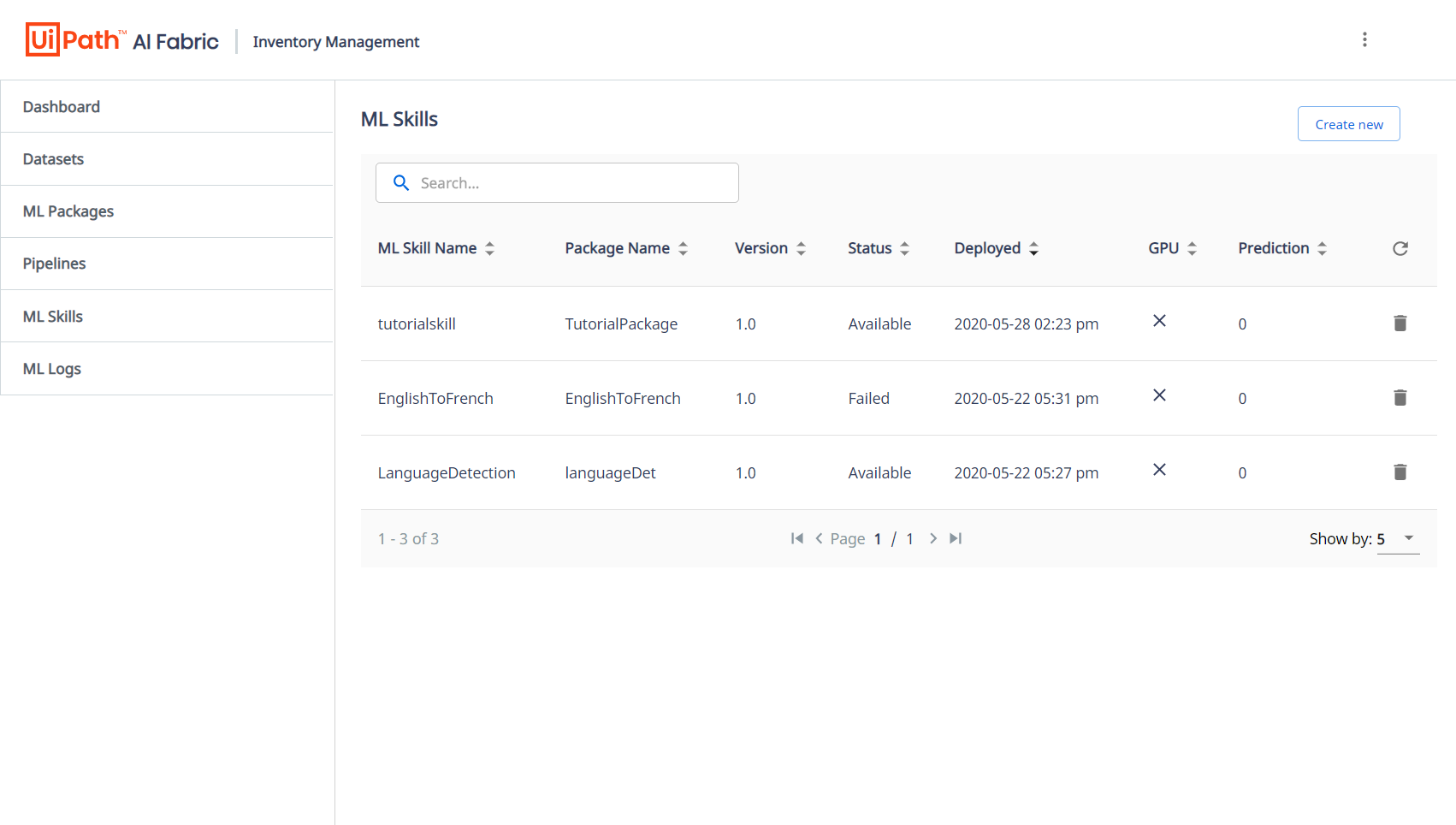The image size is (1456, 825).
Task: Go to the previous page arrow
Action: click(x=819, y=538)
